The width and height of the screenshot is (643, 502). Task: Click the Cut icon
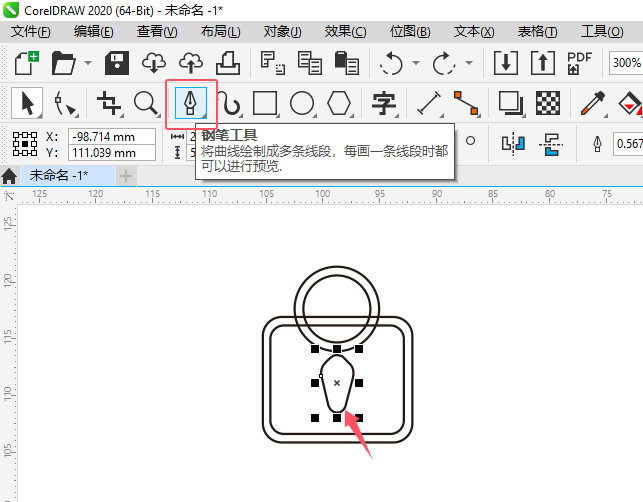point(272,63)
